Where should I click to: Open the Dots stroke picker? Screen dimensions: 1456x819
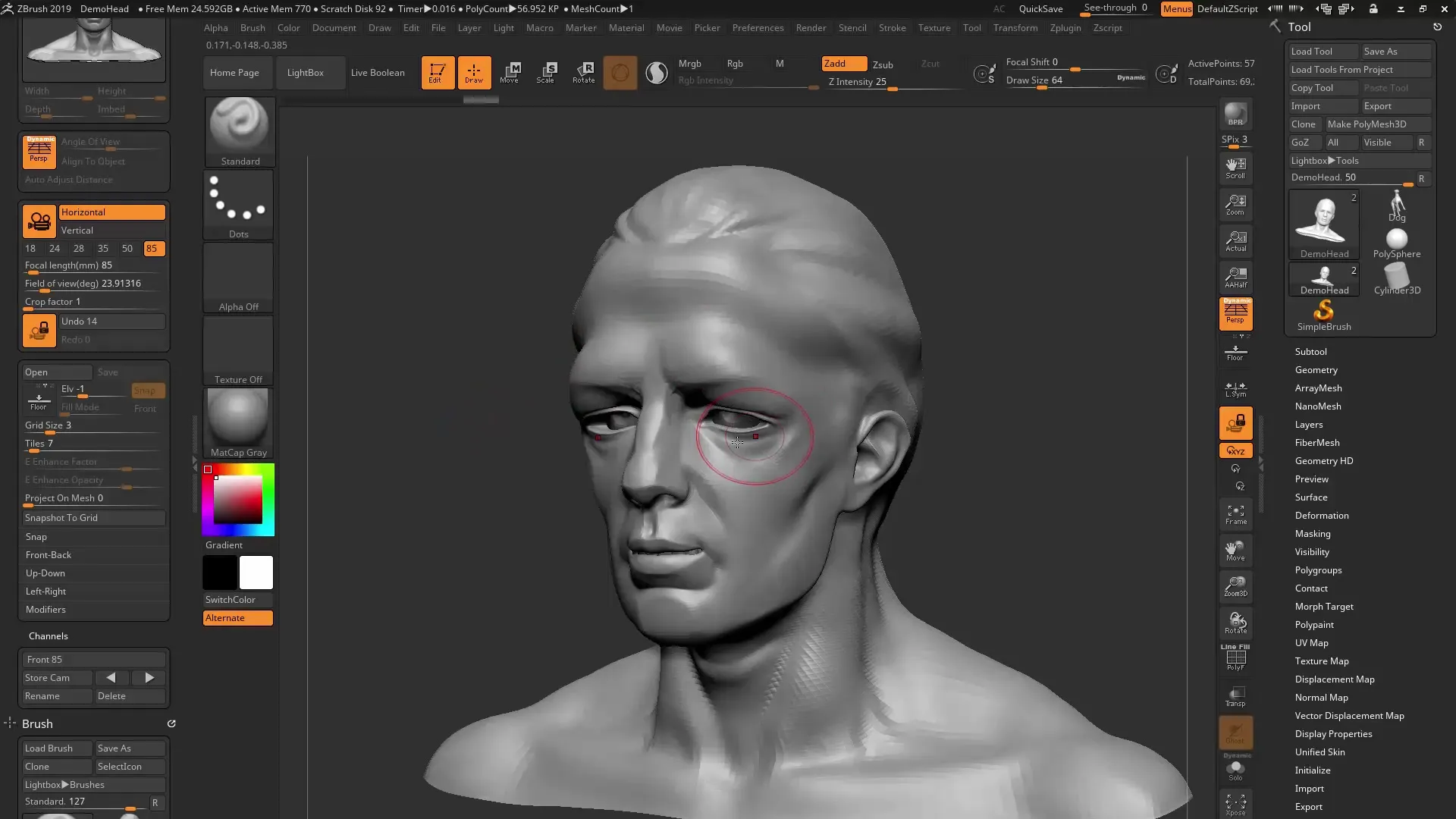point(239,204)
